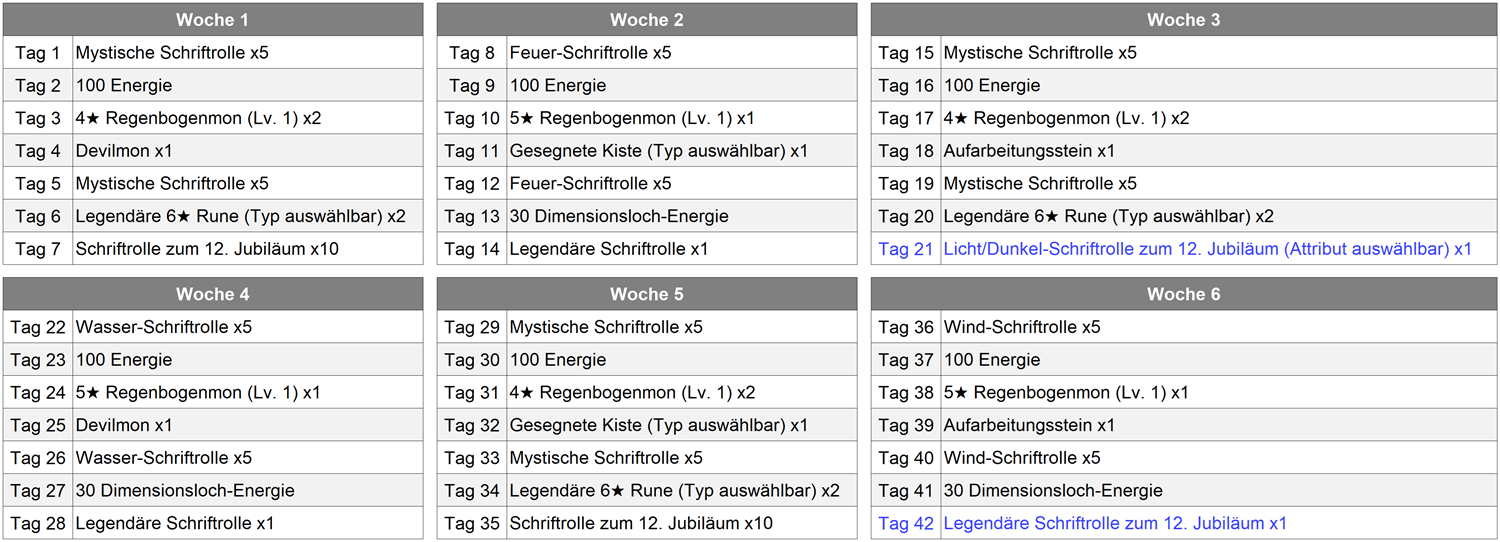The image size is (1500, 542).
Task: Click the Tag 11 Gesegnete Kiste reward cell
Action: [658, 151]
